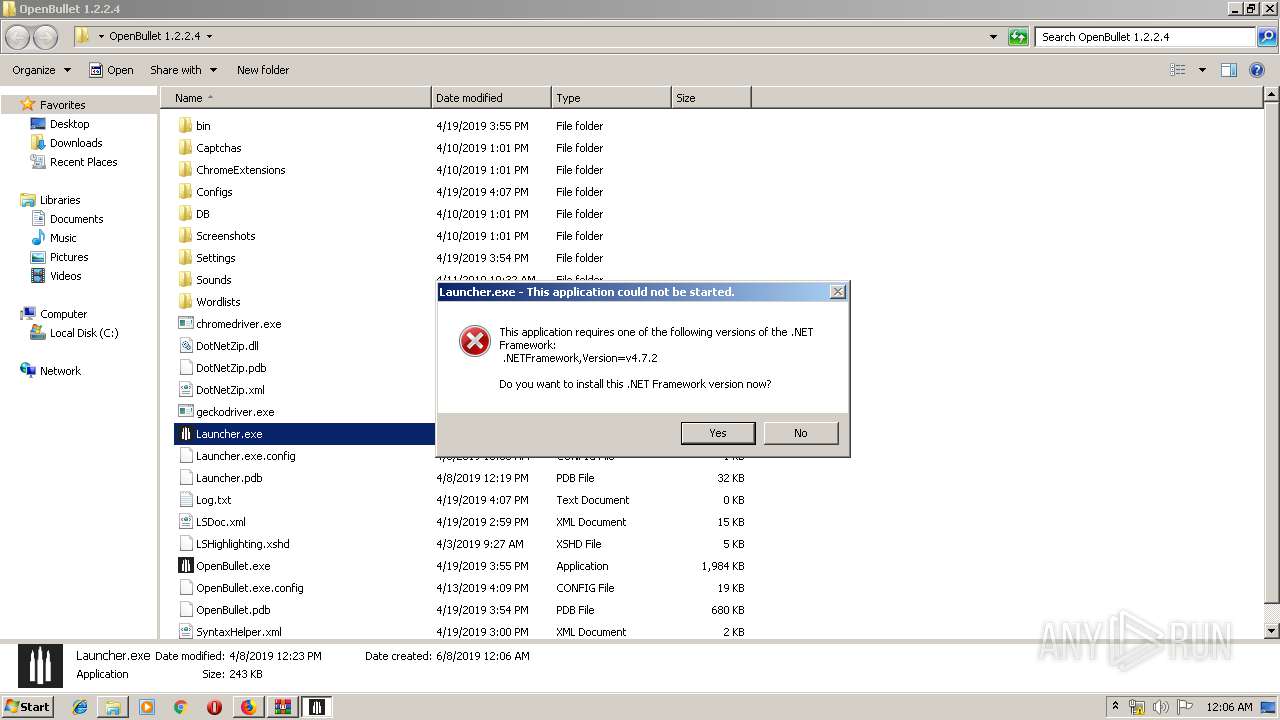
Task: Refresh the folder view
Action: tap(1018, 37)
